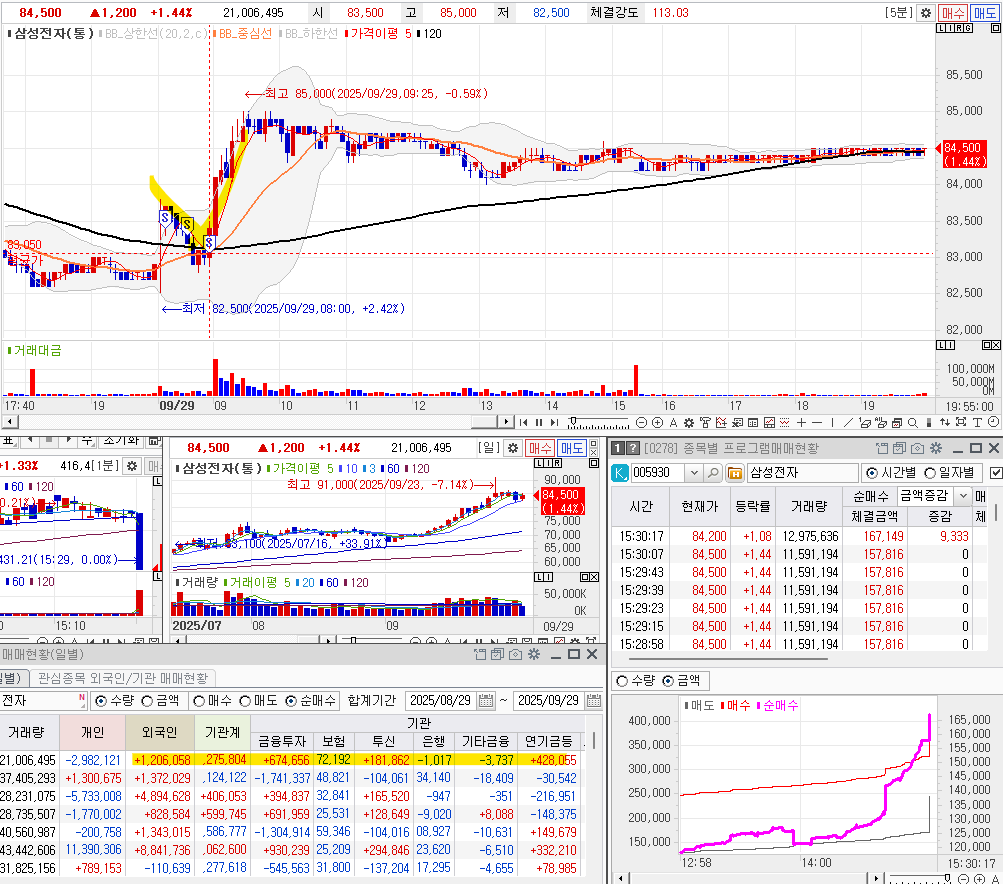The width and height of the screenshot is (1003, 884).
Task: Click the right arrow of main chart scrollbar
Action: click(507, 422)
